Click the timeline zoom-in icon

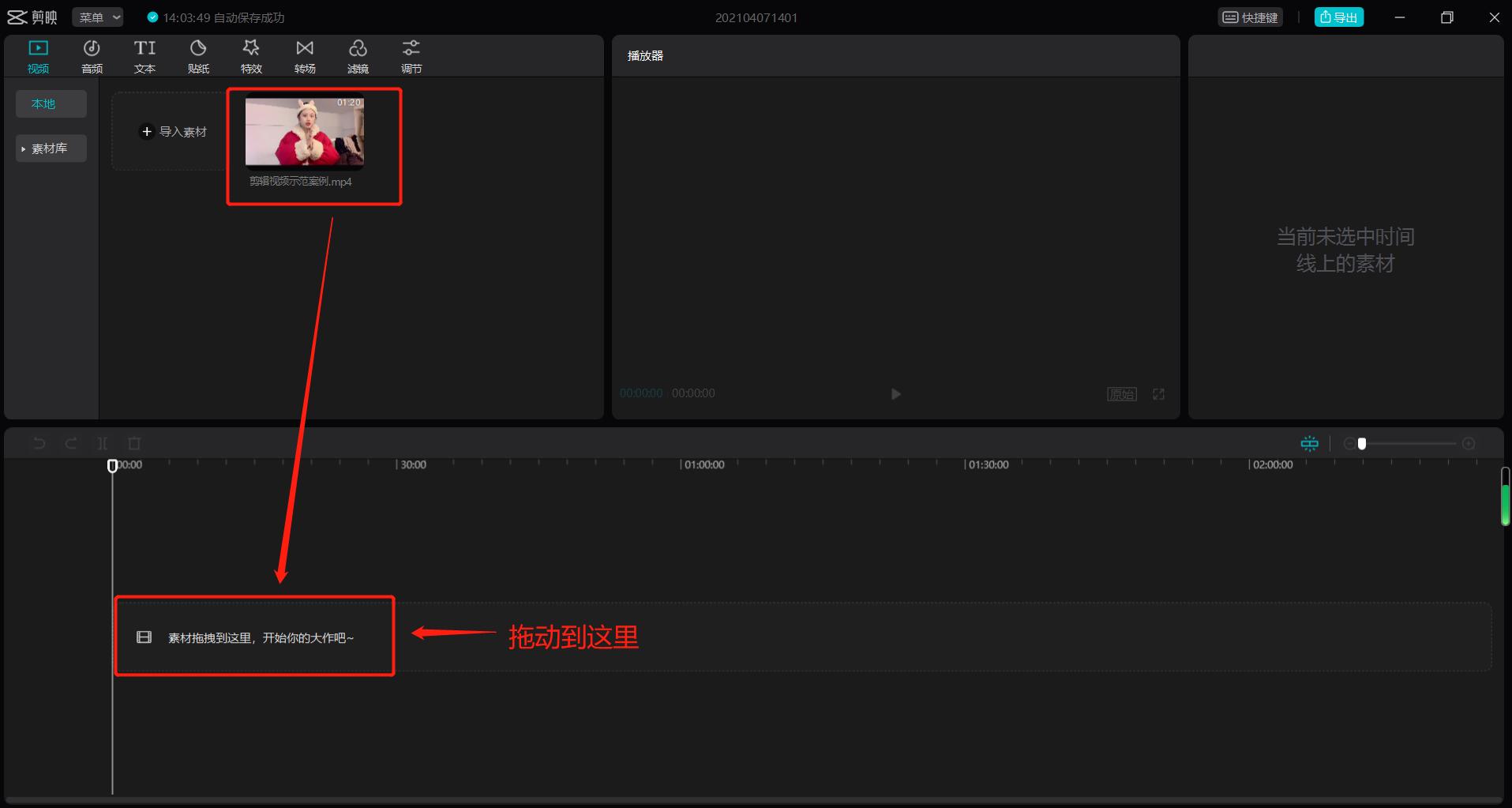pos(1469,444)
